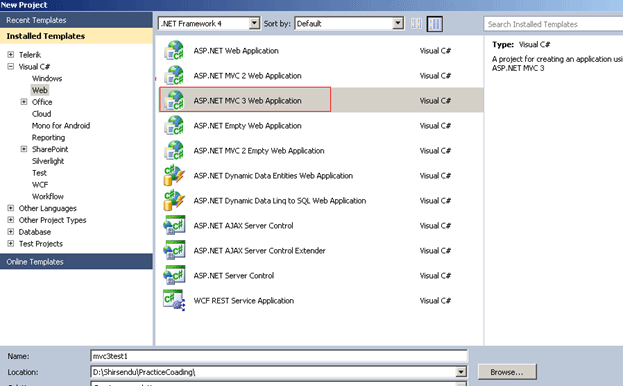Expand the Test Projects node

[x=11, y=243]
